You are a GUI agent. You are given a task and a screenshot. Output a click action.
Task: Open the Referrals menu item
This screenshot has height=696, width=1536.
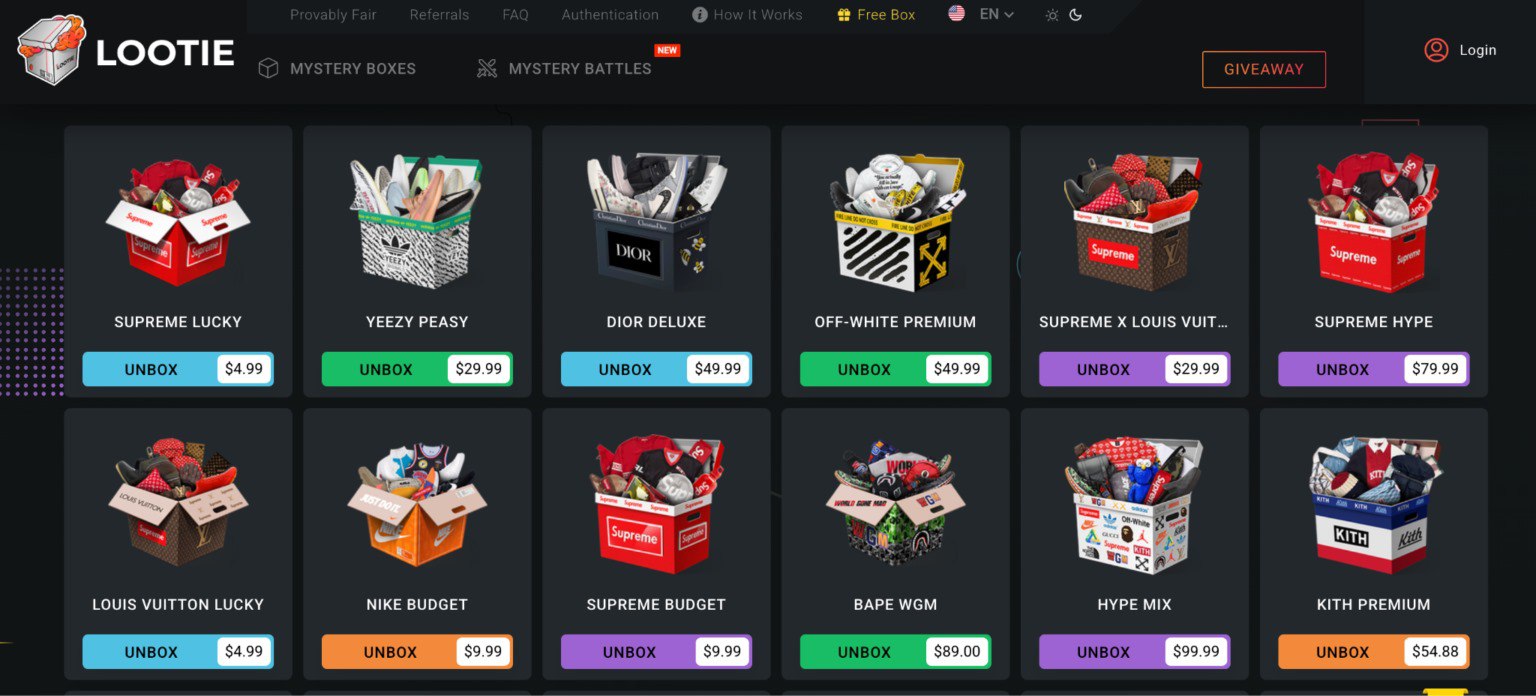pyautogui.click(x=439, y=15)
